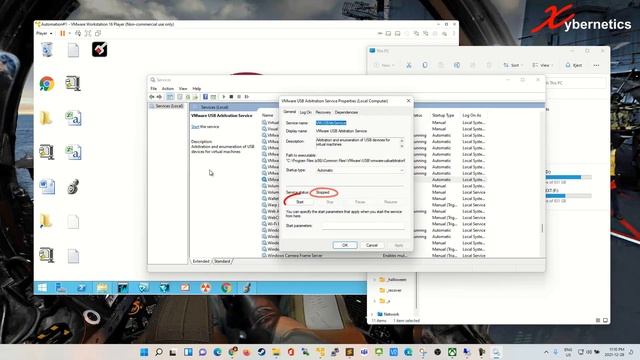This screenshot has width=640, height=360.
Task: Click the Back arrow in Services toolbar
Action: point(152,97)
